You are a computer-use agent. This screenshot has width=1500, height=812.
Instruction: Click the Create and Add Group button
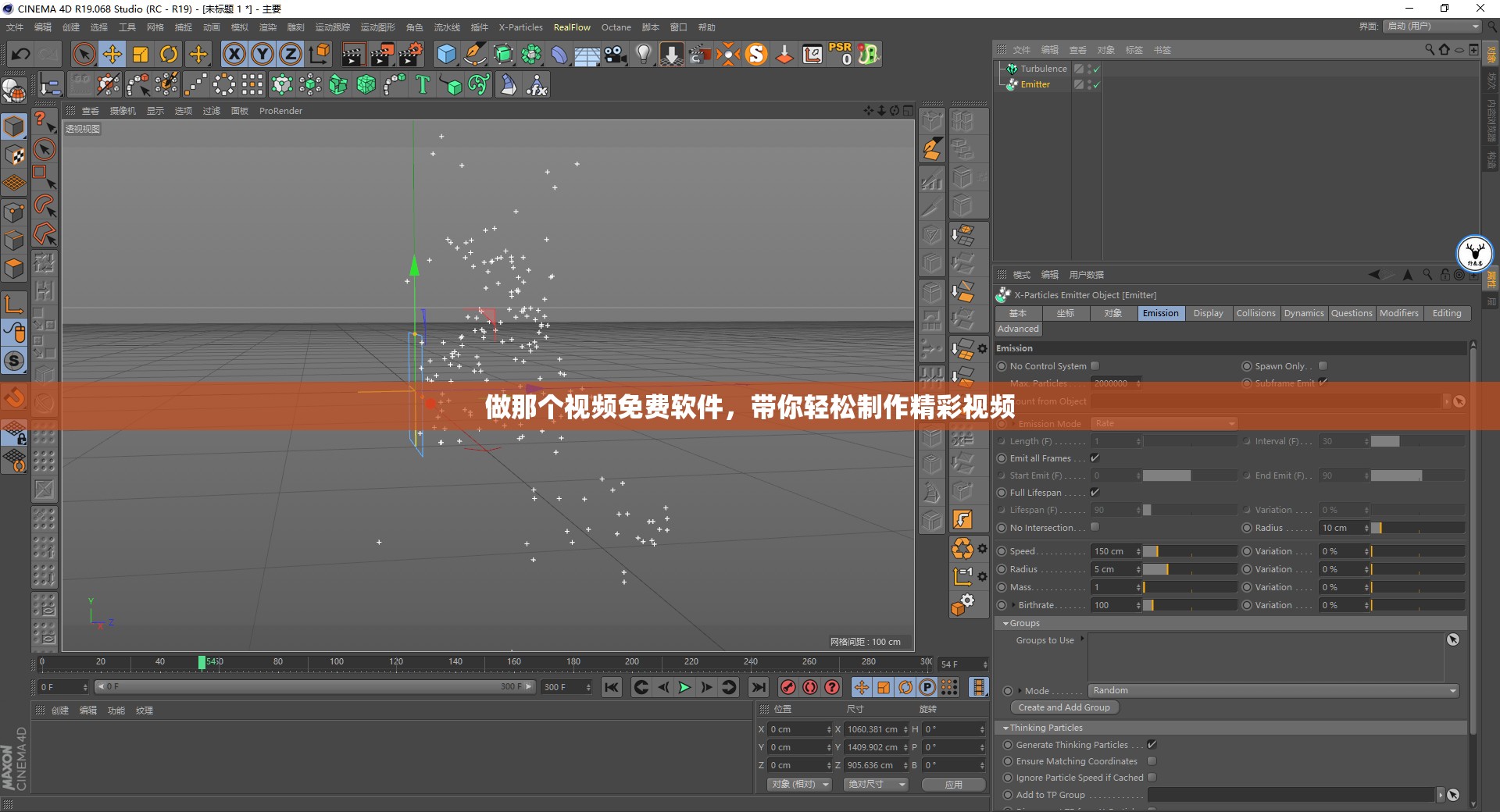tap(1064, 707)
